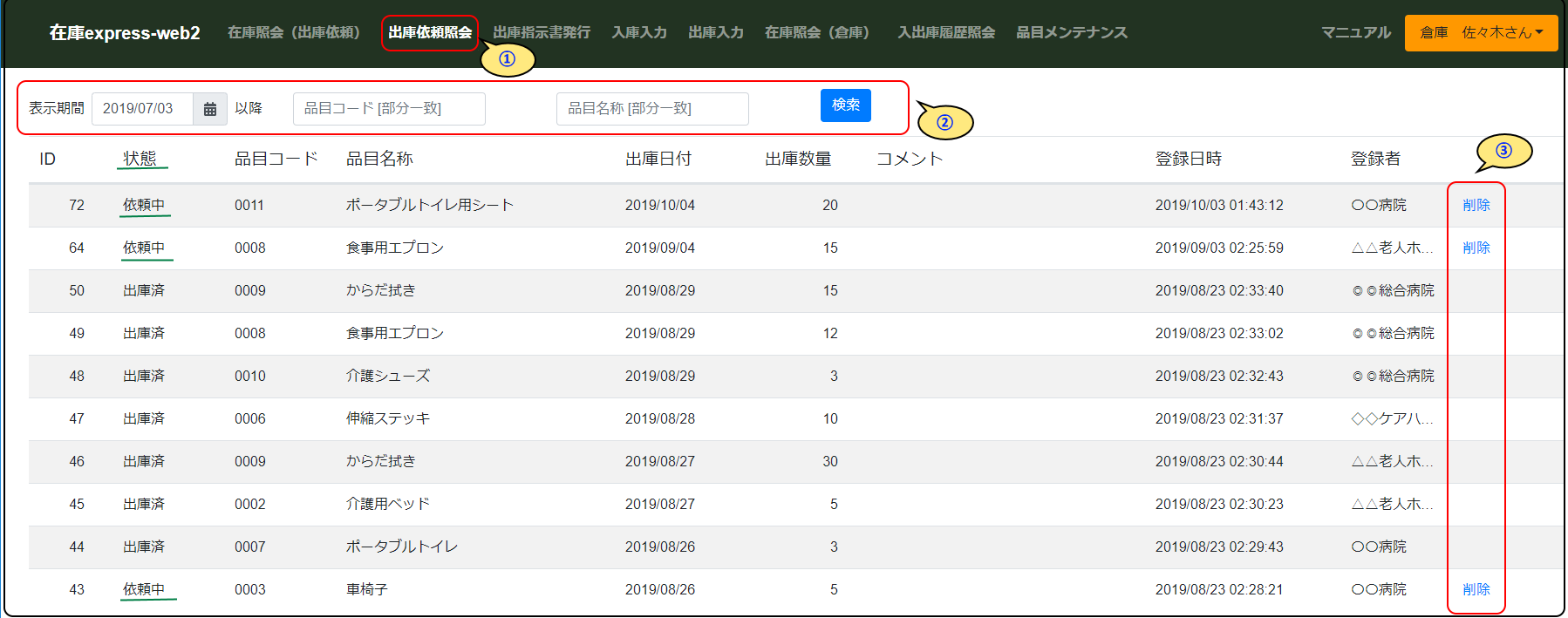Sort by the 状態 column header

coord(140,159)
